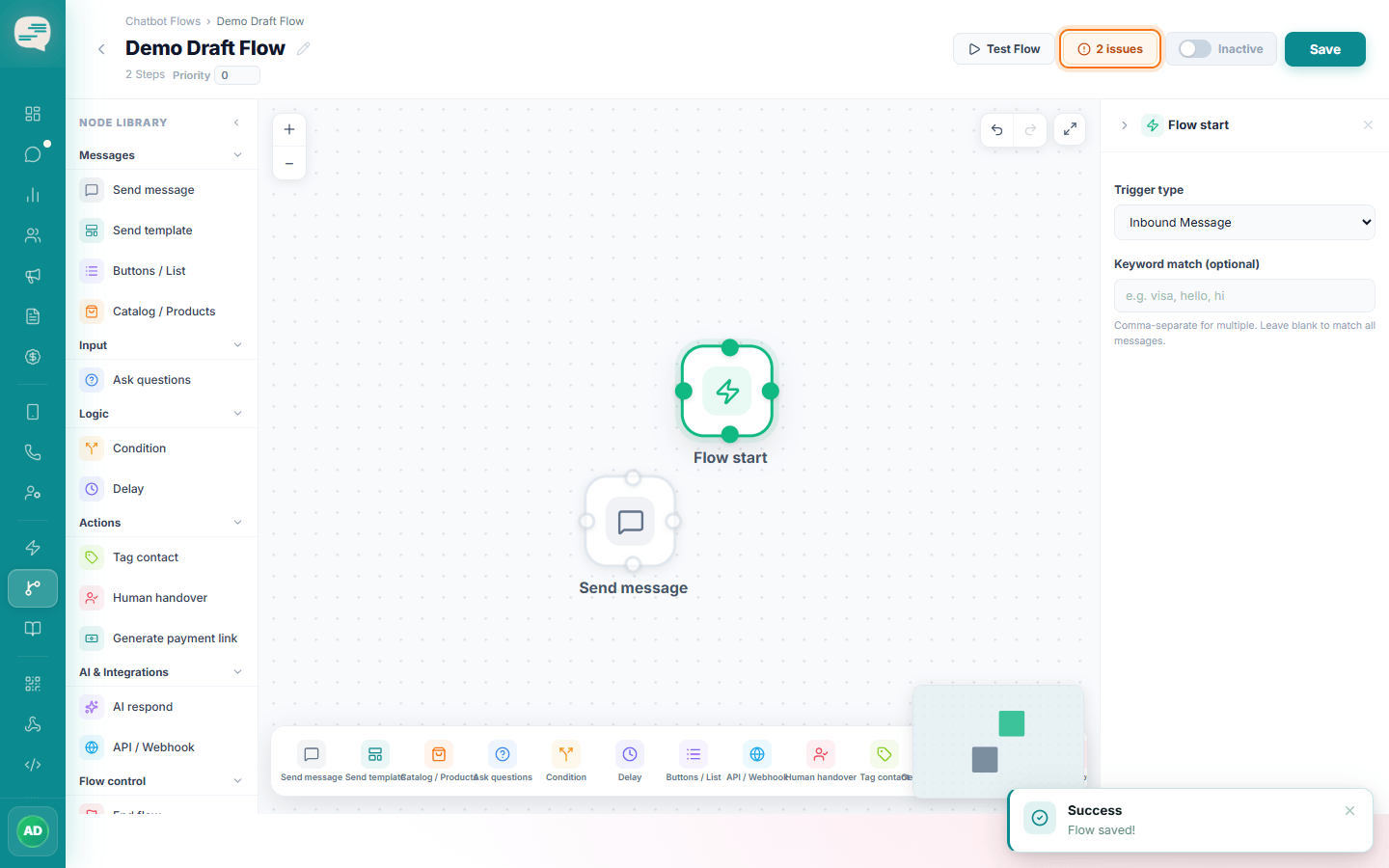Select the Send message node on canvas
This screenshot has height=868, width=1389.
click(x=630, y=522)
